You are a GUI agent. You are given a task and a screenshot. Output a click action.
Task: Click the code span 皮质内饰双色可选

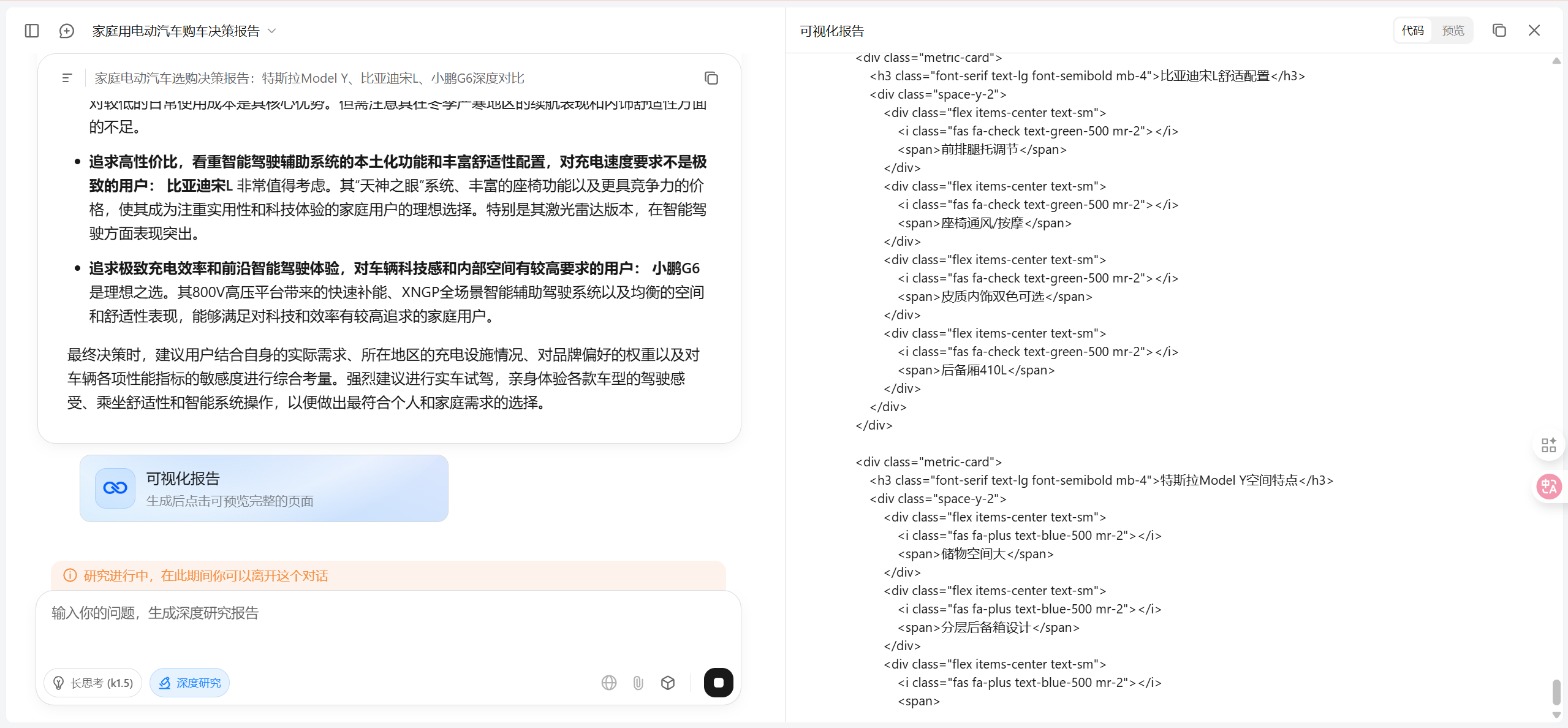[995, 297]
